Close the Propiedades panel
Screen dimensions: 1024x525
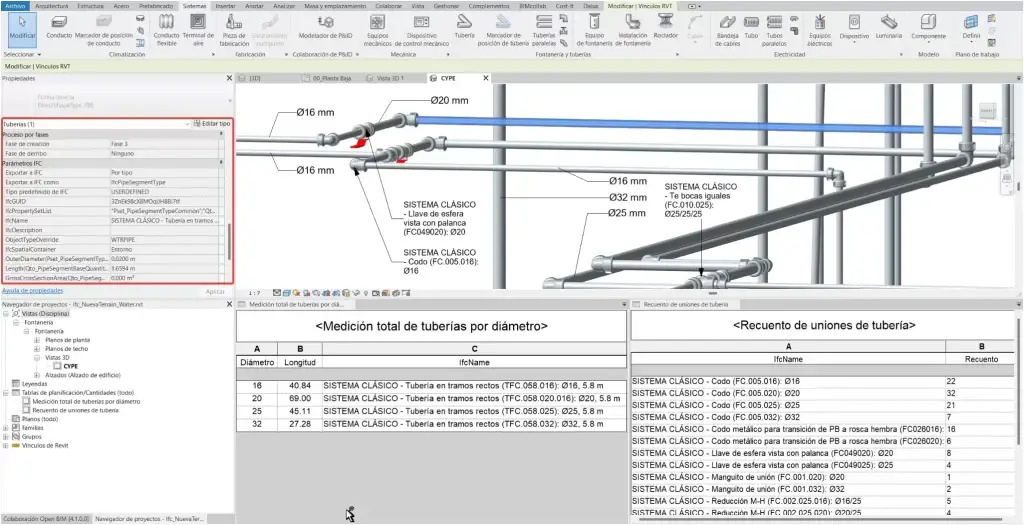[x=229, y=78]
